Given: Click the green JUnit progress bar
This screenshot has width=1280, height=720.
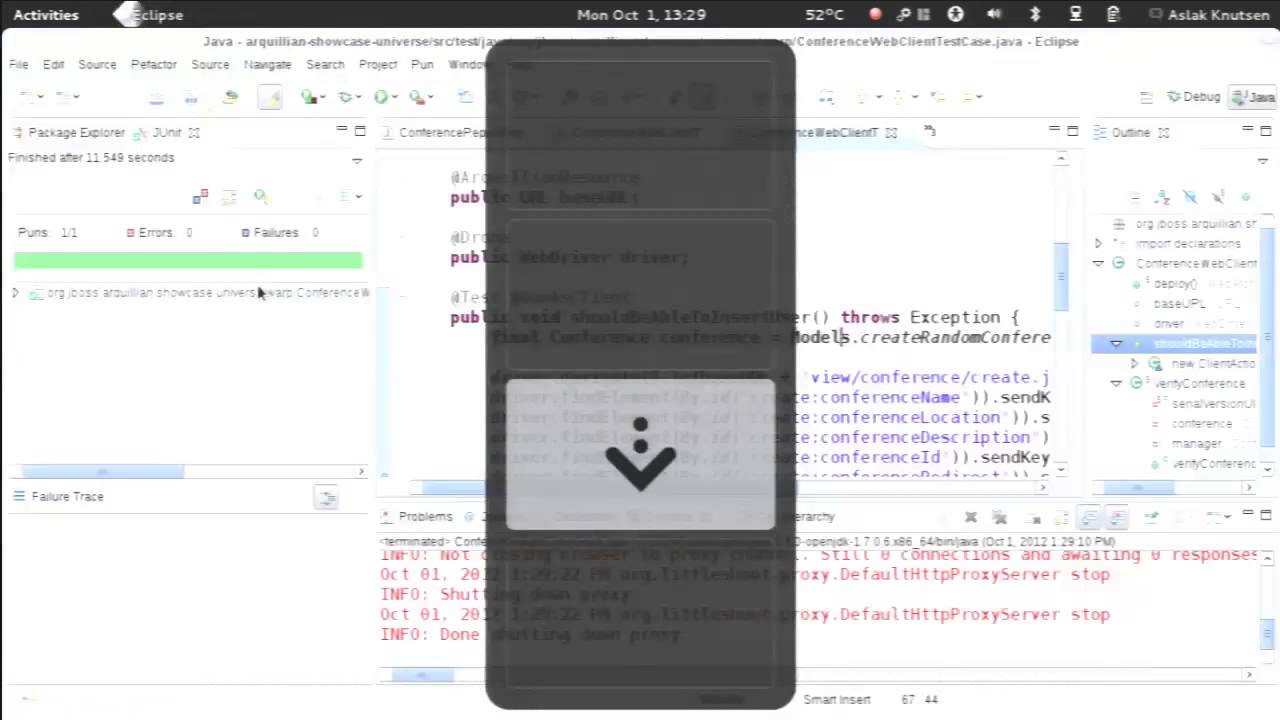Looking at the screenshot, I should pyautogui.click(x=188, y=261).
